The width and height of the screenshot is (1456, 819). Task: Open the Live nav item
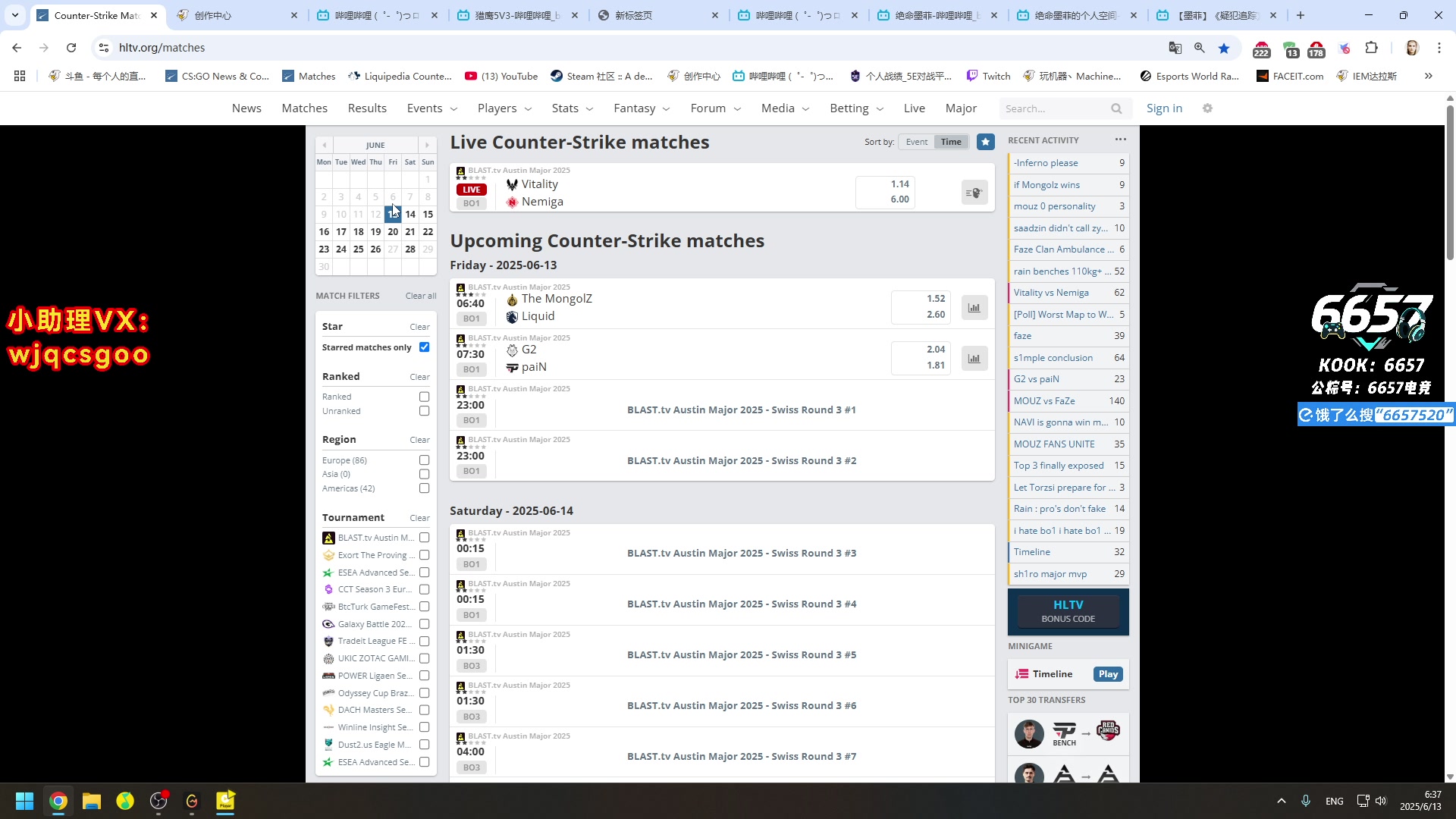(x=915, y=108)
